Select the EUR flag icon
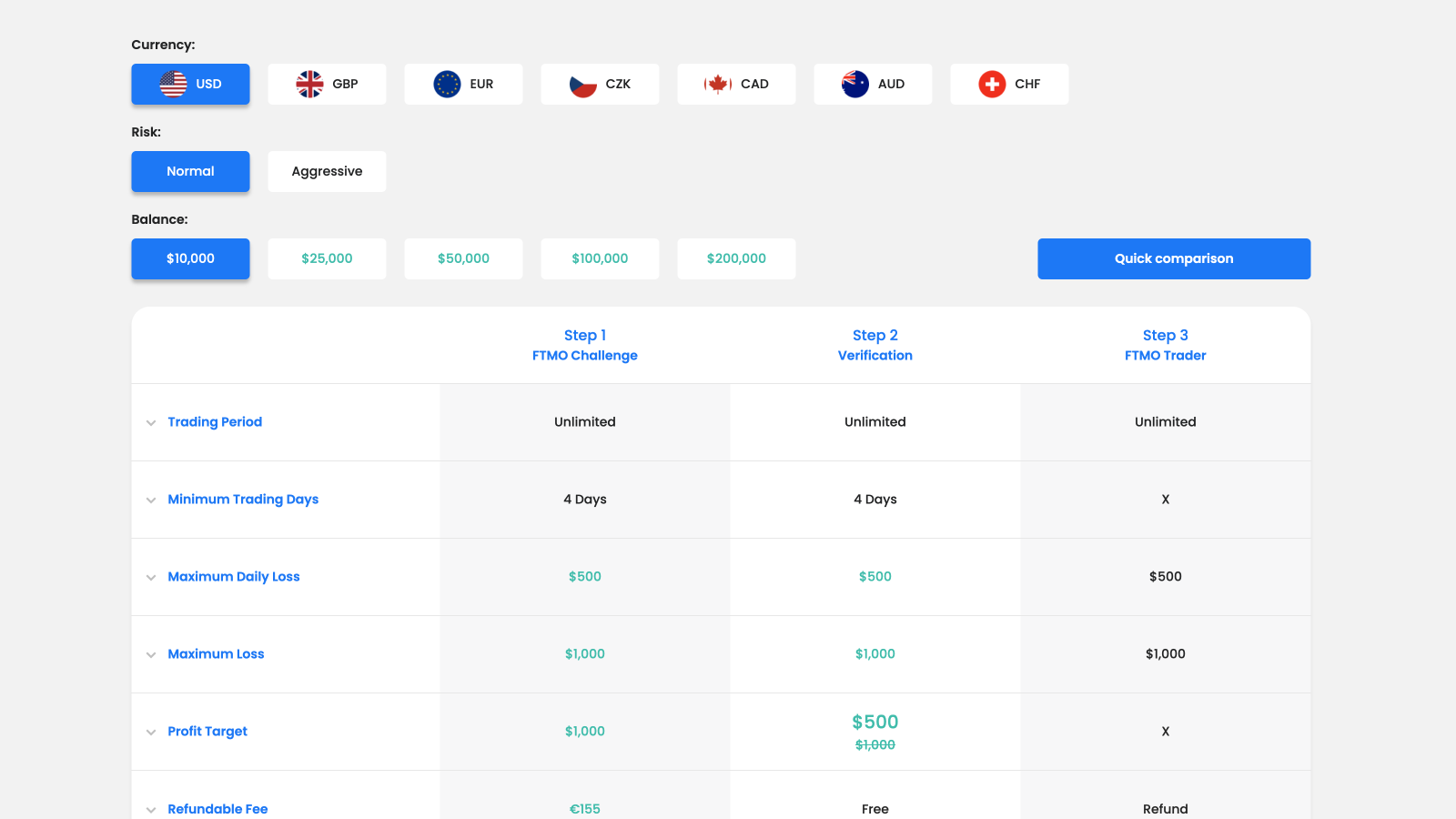This screenshot has width=1456, height=819. click(x=446, y=84)
